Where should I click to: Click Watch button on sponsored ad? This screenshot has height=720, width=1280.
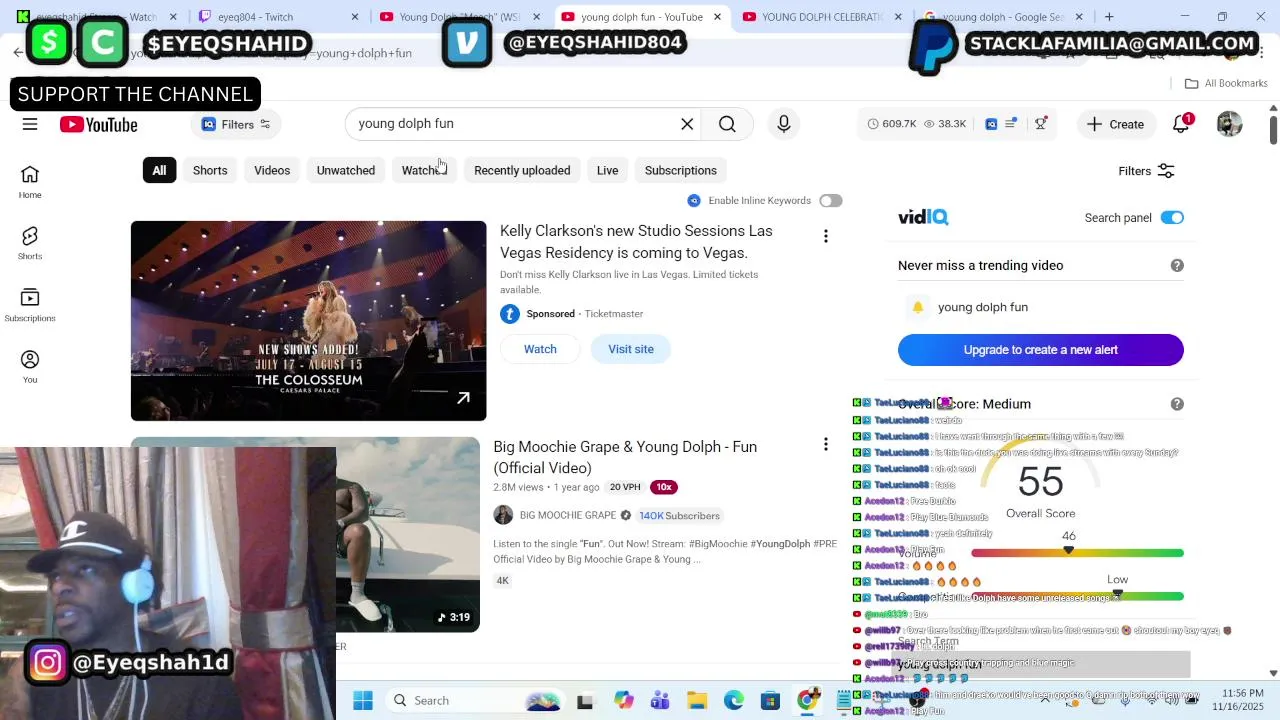540,349
